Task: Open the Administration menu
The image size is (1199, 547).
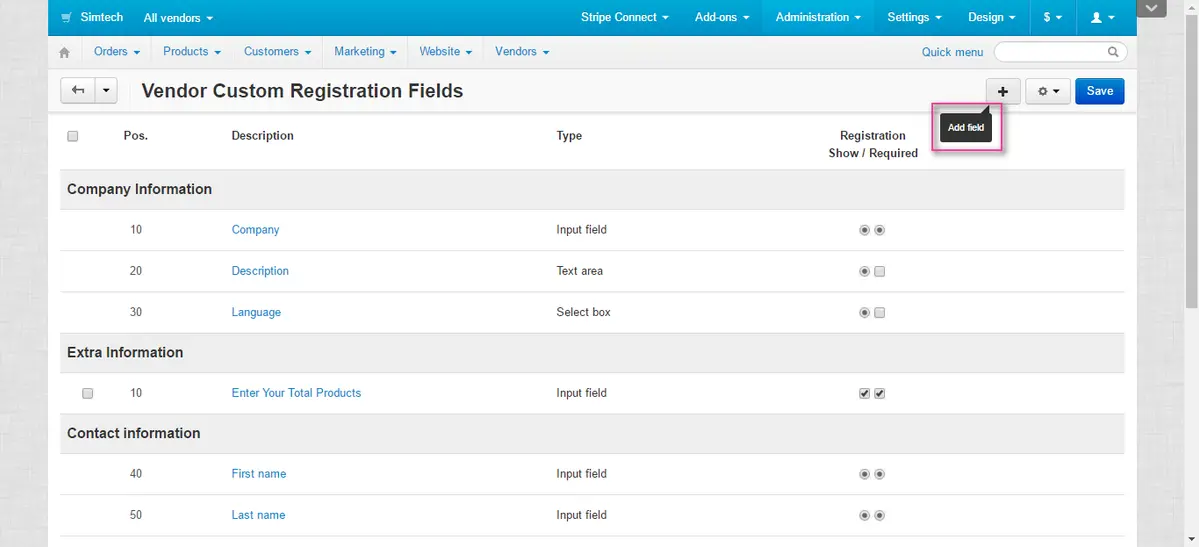Action: (818, 17)
